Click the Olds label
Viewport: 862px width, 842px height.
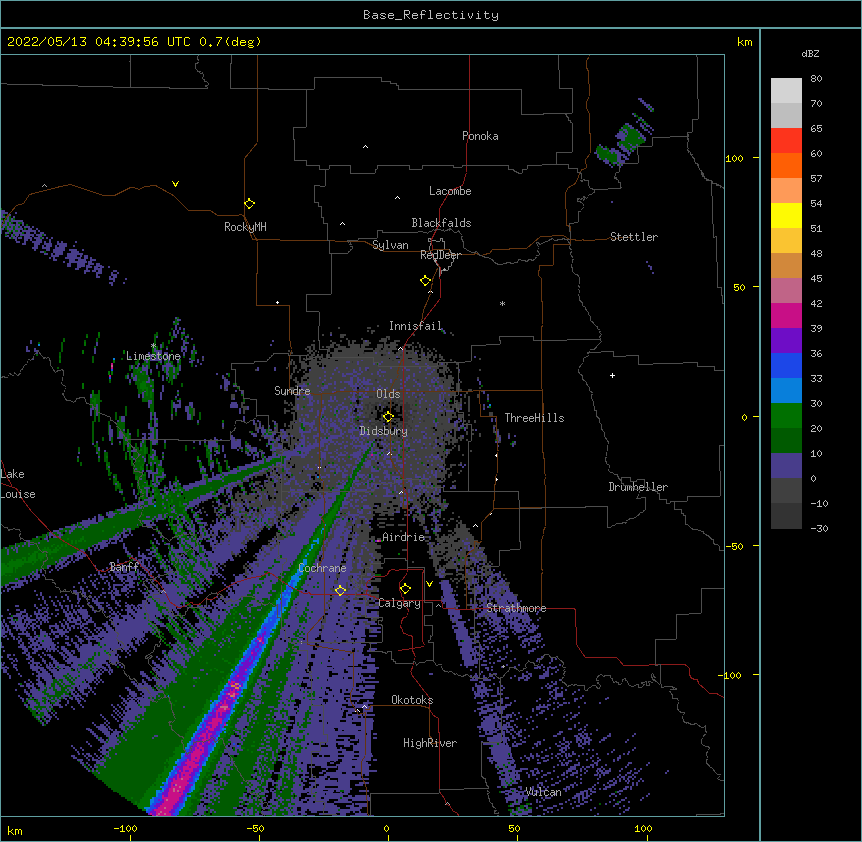[x=388, y=394]
